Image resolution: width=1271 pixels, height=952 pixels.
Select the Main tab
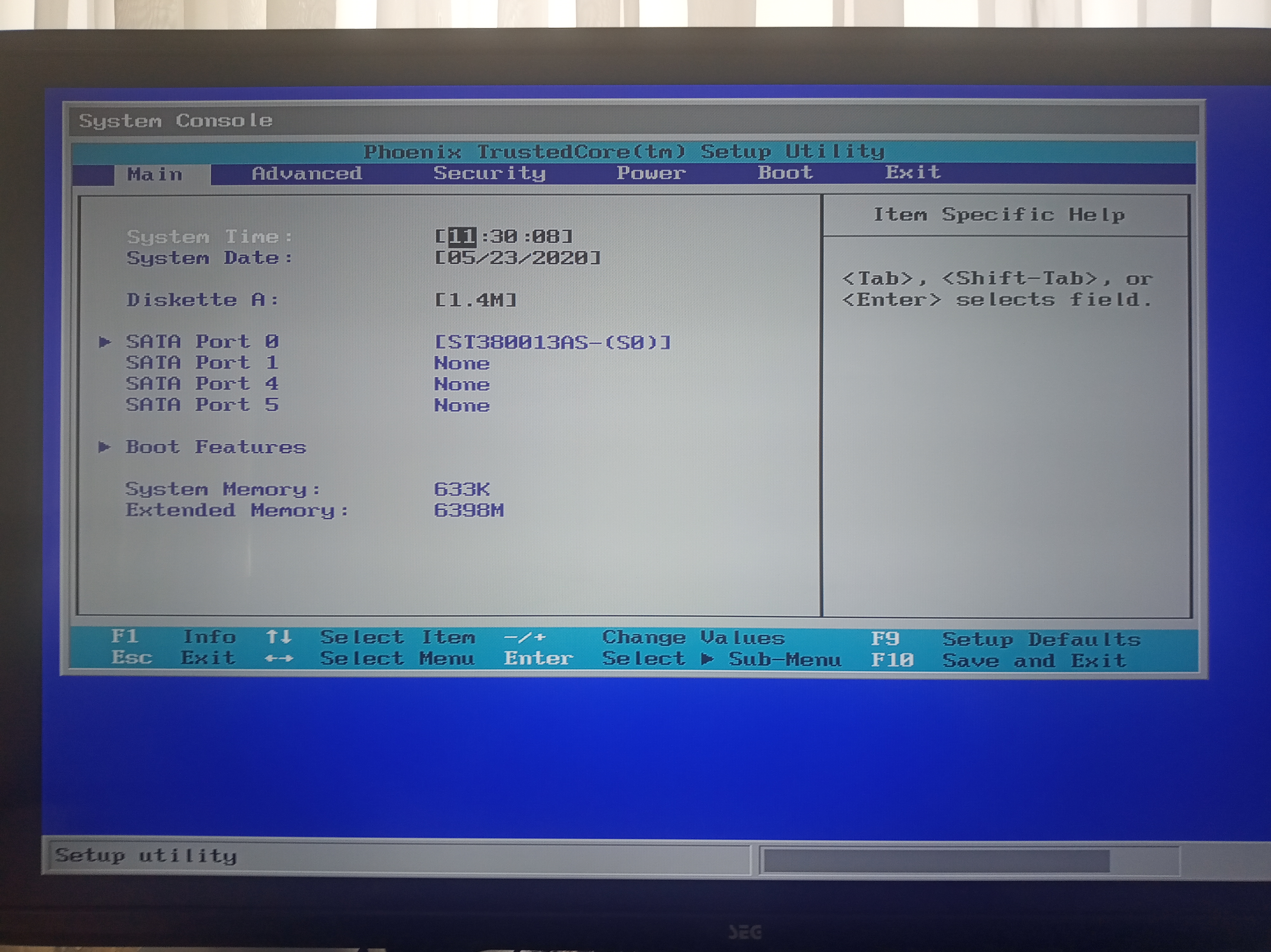pyautogui.click(x=154, y=174)
